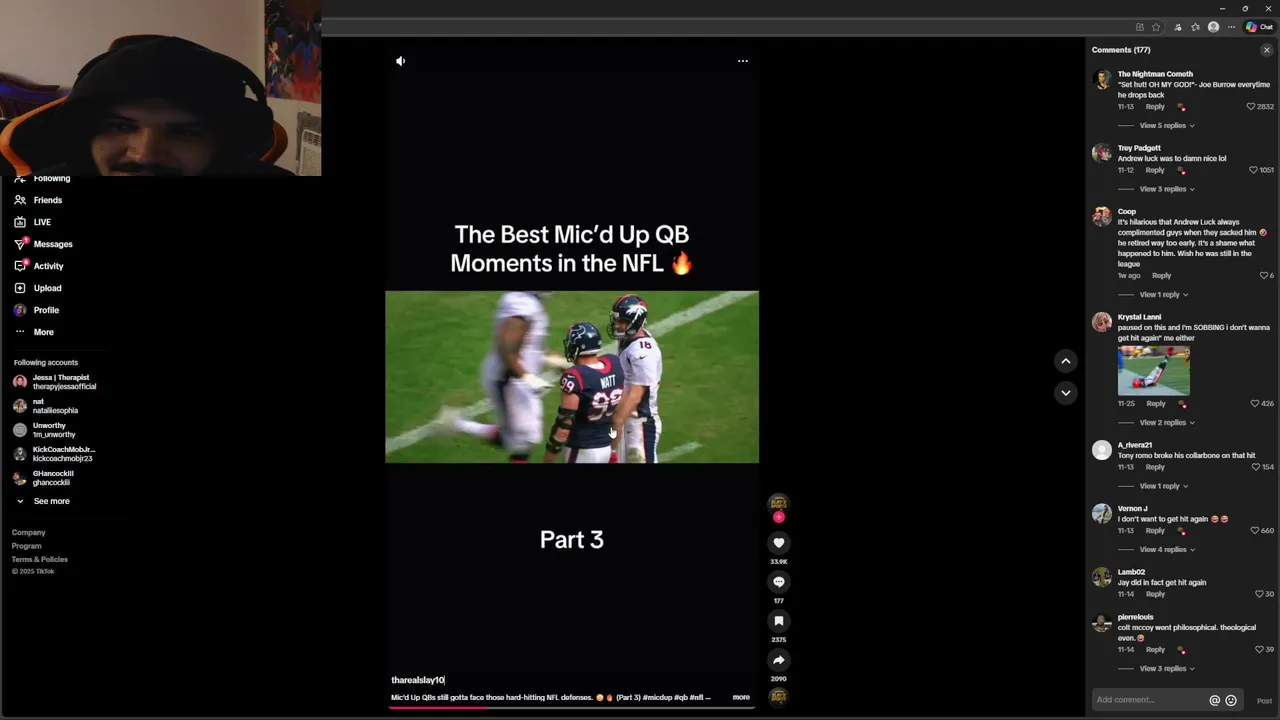Go to the previous video arrow
The width and height of the screenshot is (1280, 720).
[x=1065, y=361]
